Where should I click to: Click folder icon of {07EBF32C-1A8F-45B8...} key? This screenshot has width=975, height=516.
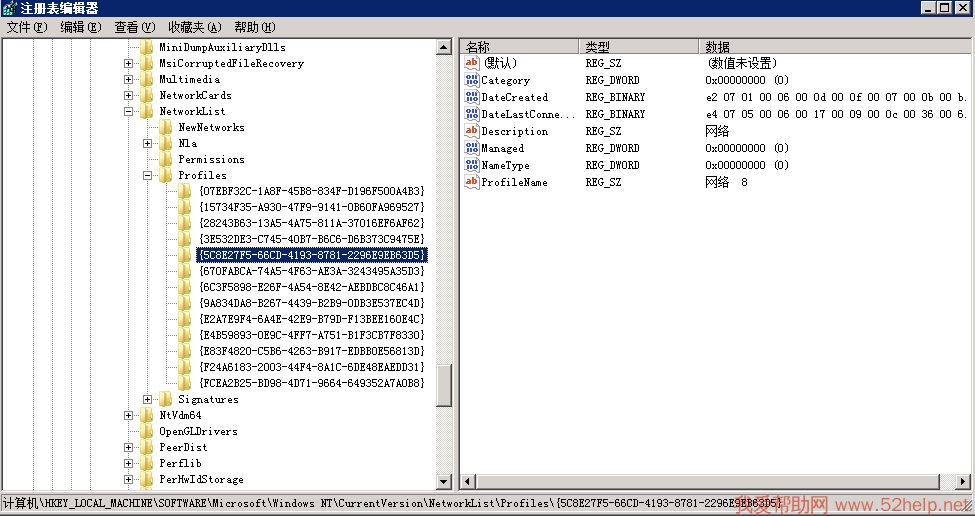click(x=185, y=191)
